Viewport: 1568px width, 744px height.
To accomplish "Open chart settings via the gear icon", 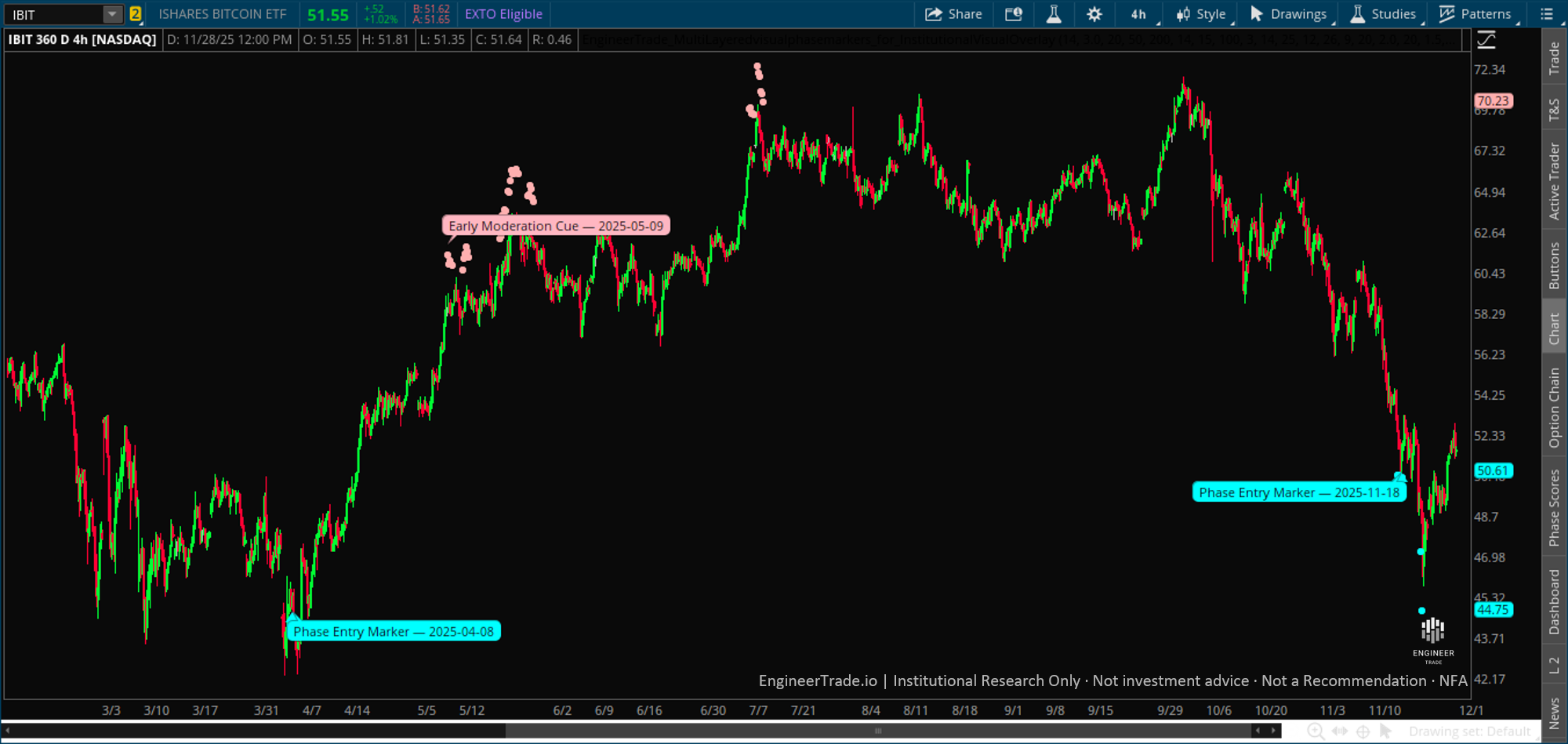I will pos(1094,13).
